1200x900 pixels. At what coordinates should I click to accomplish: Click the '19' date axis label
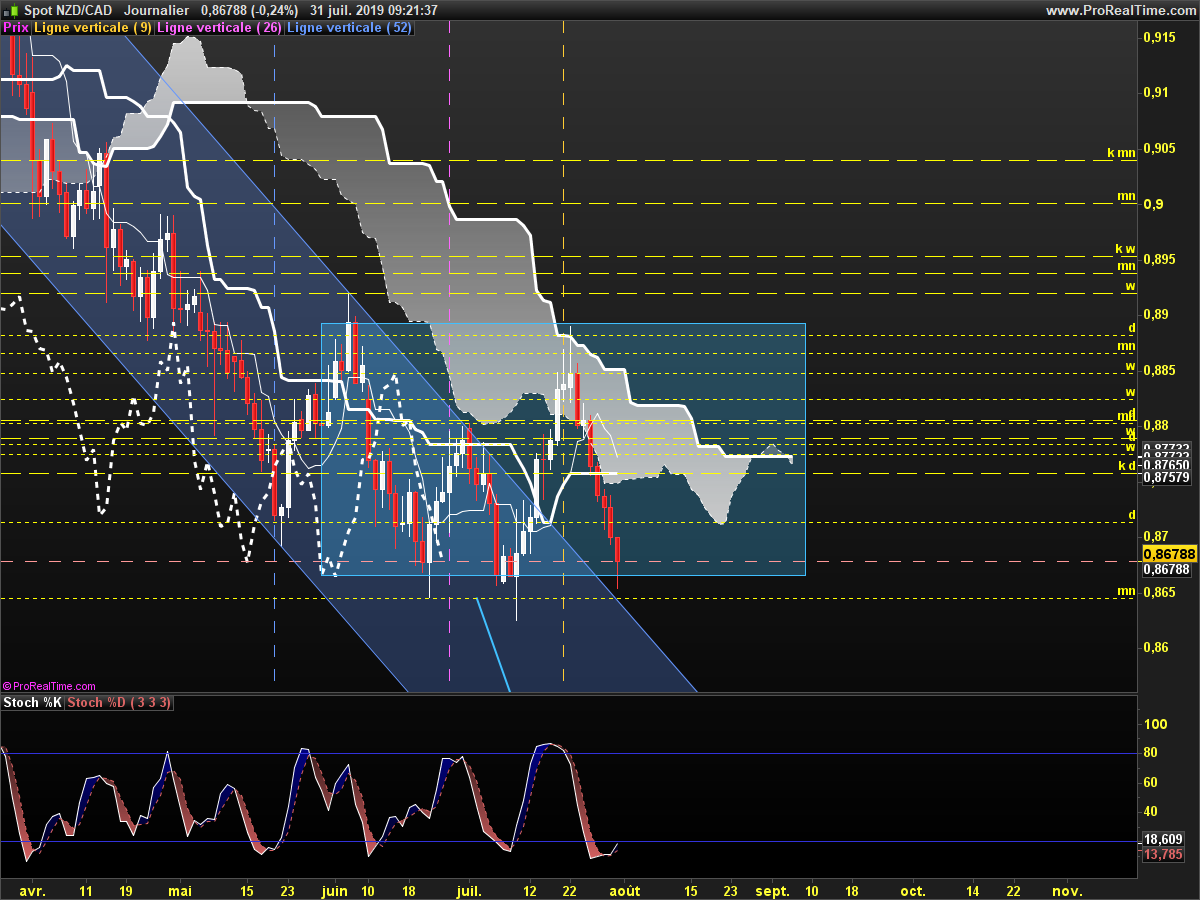(125, 890)
